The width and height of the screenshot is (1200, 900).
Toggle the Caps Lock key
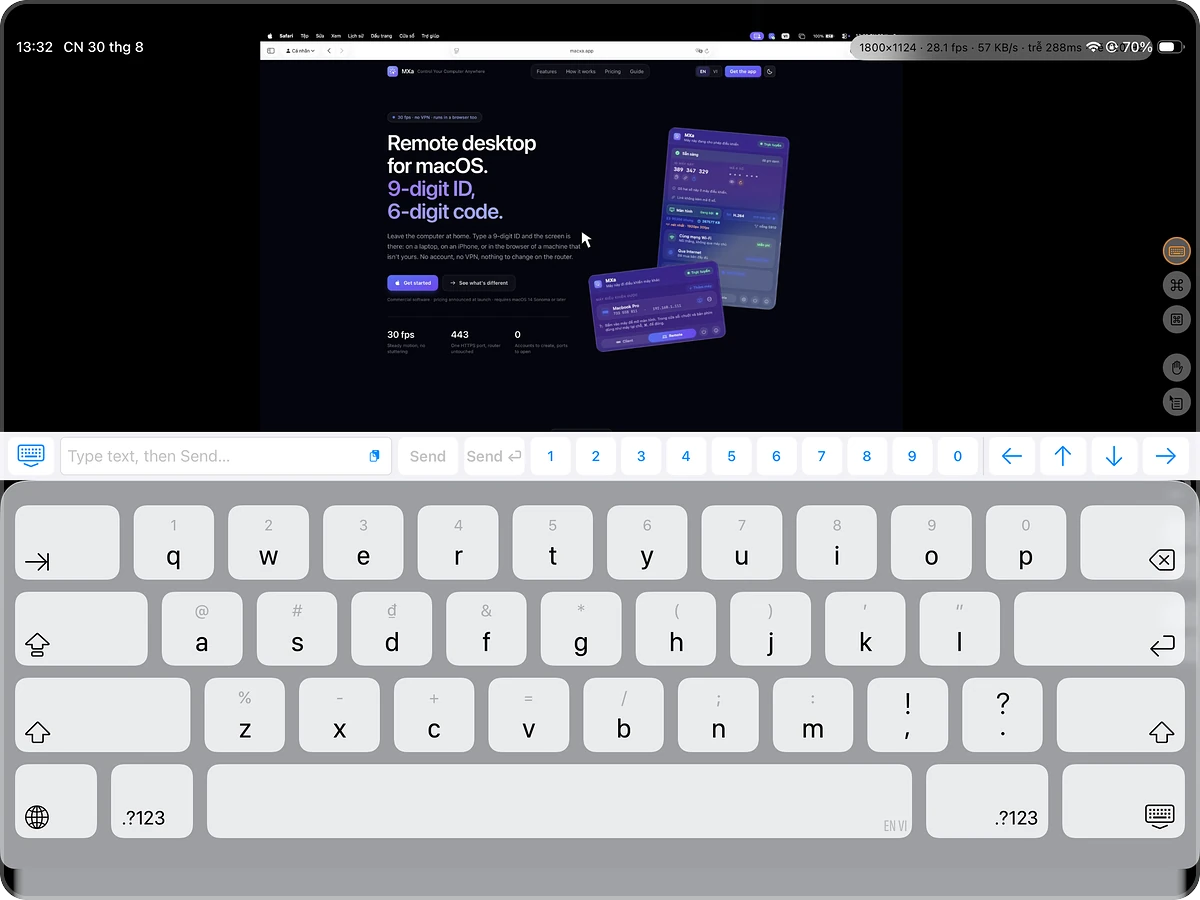[x=81, y=628]
